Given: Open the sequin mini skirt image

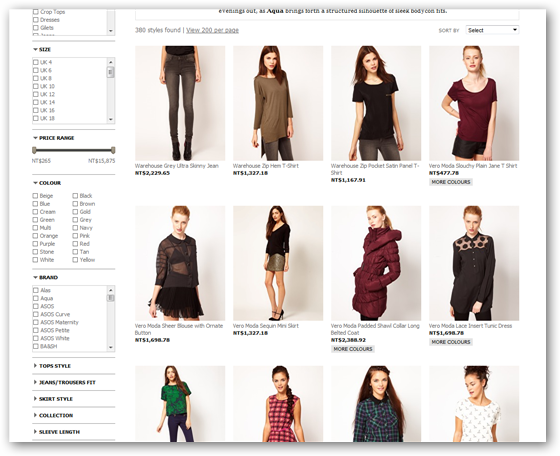Looking at the screenshot, I should point(278,263).
